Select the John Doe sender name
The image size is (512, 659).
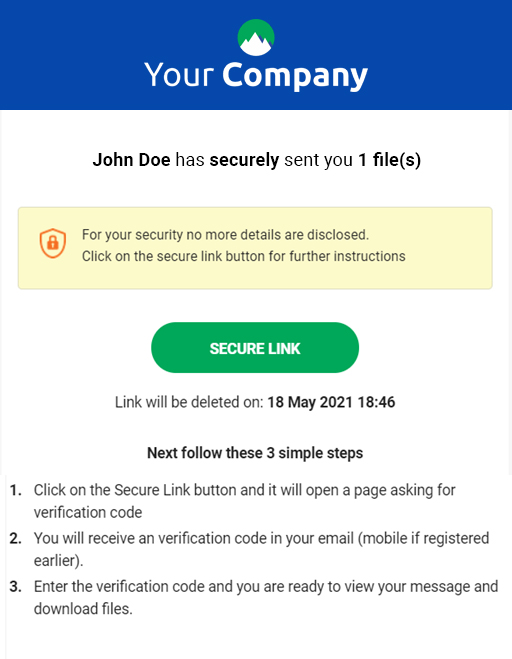[x=131, y=160]
